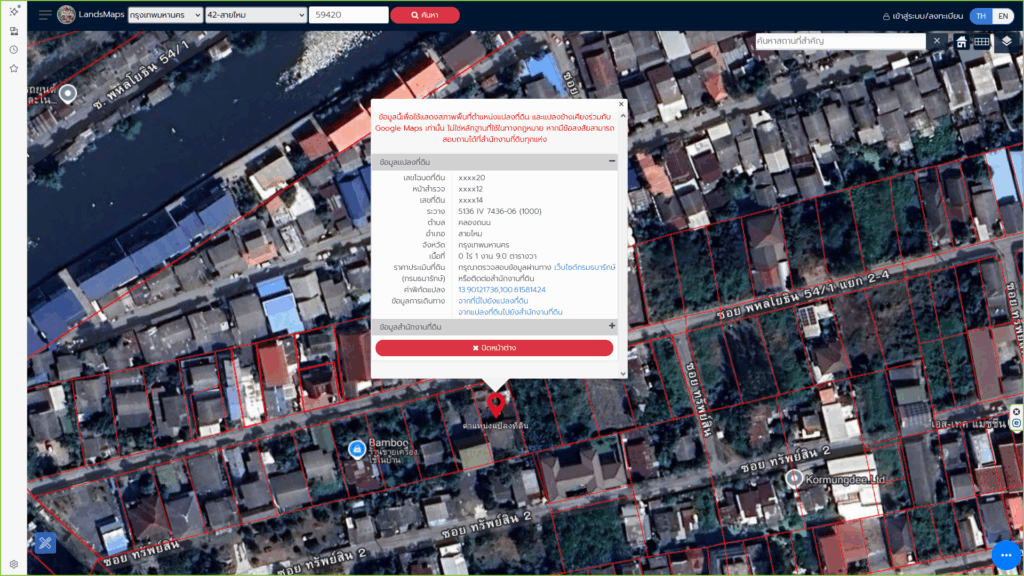
Task: Open the blue chat bubble button
Action: point(1005,555)
